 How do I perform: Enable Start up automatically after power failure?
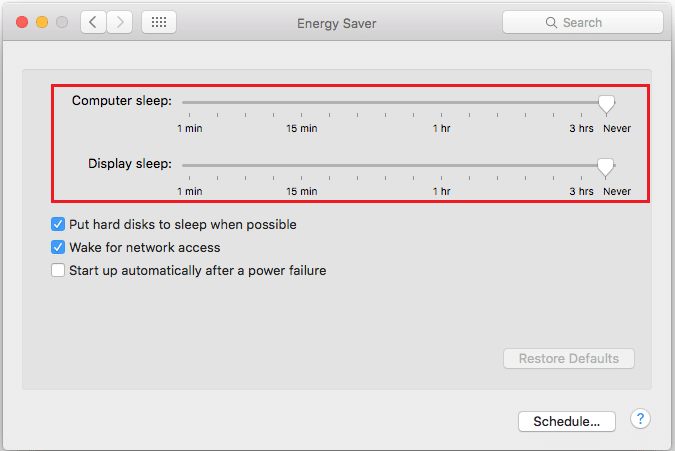click(58, 270)
